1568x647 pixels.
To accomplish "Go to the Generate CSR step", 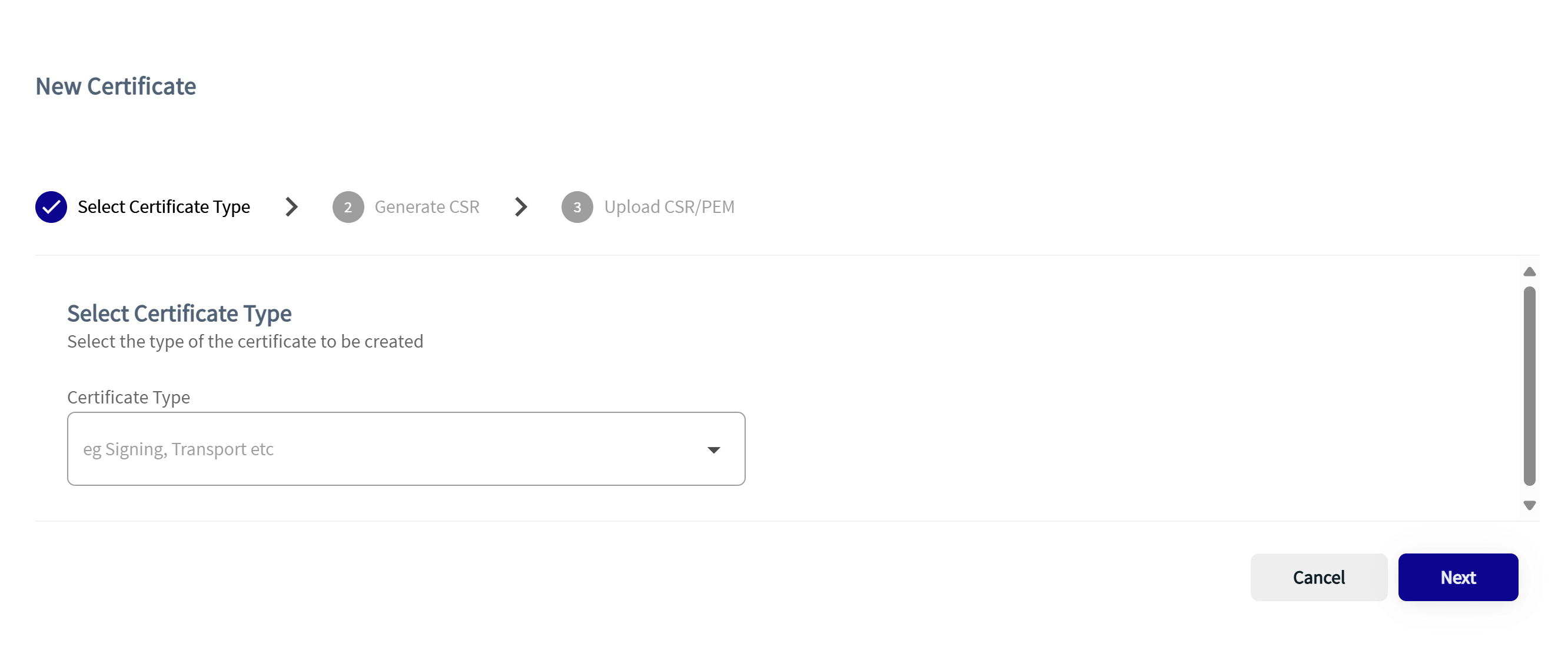I will tap(427, 207).
